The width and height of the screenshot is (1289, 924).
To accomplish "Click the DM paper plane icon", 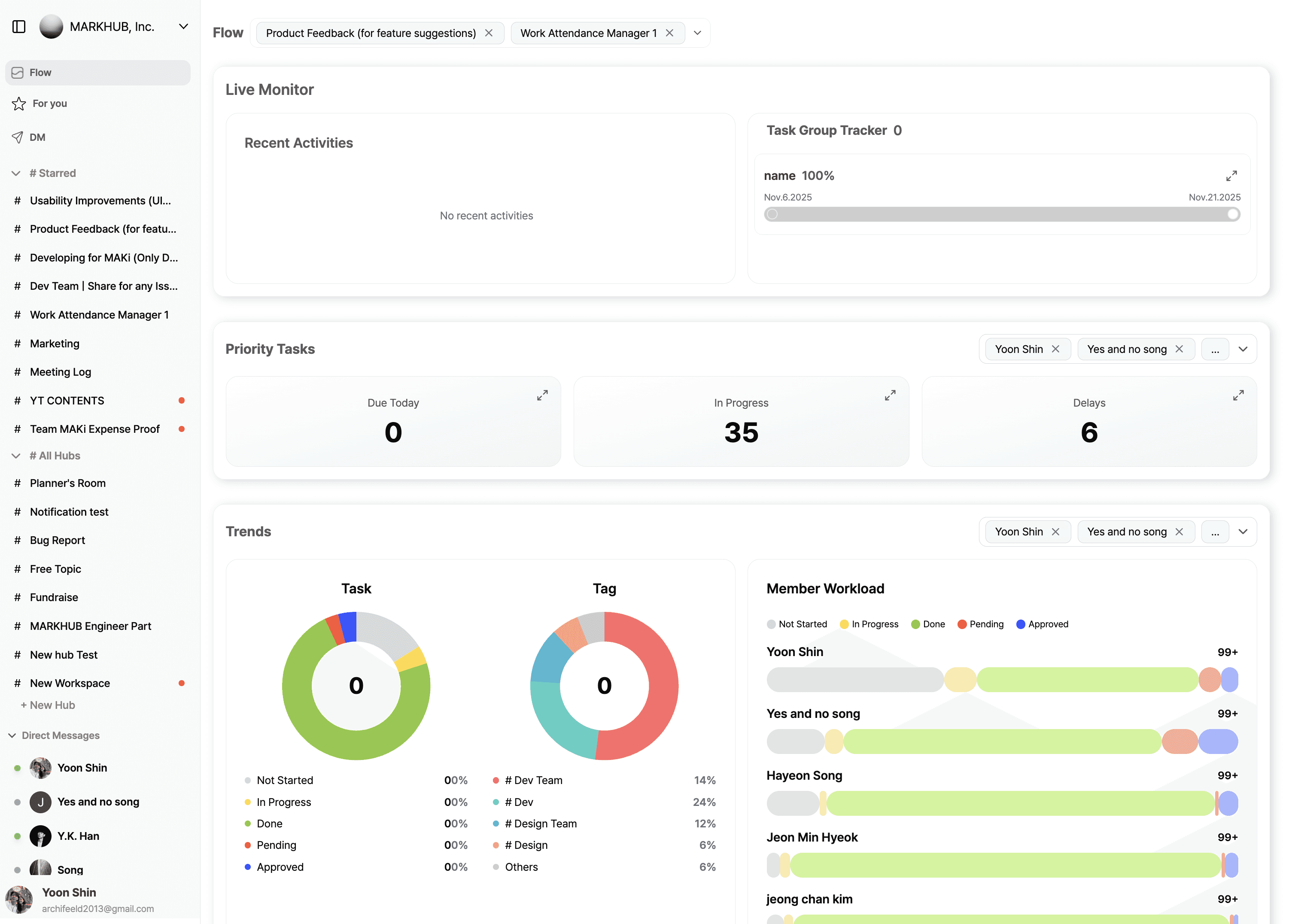I will 18,137.
